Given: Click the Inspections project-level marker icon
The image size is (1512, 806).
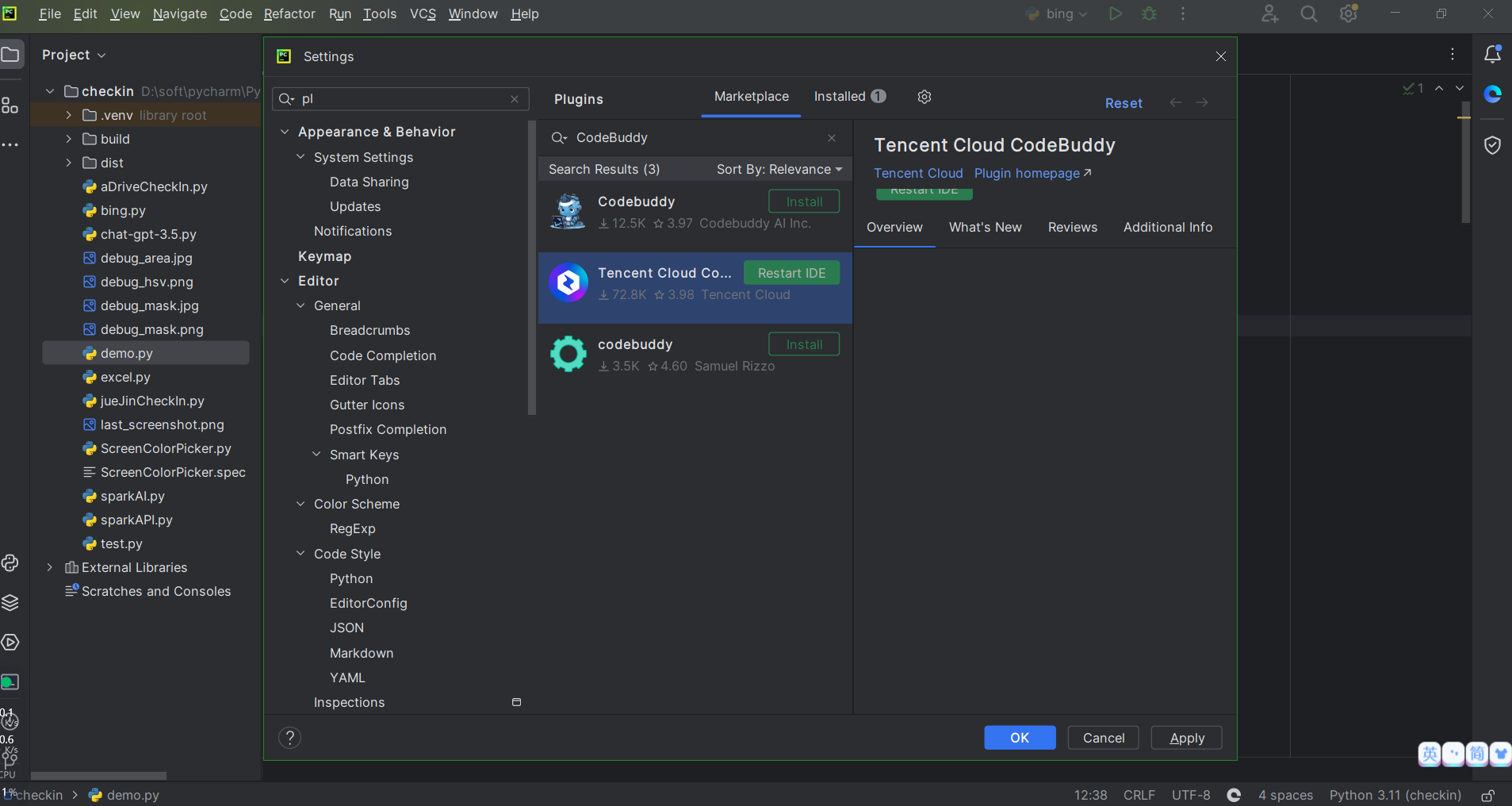Looking at the screenshot, I should coord(516,702).
